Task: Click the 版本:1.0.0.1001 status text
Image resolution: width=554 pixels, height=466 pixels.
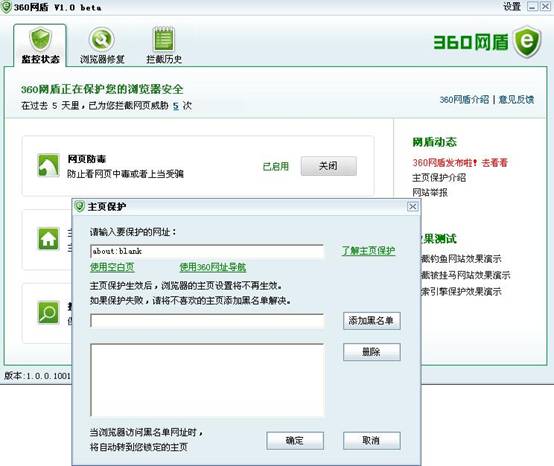Action: click(x=37, y=376)
